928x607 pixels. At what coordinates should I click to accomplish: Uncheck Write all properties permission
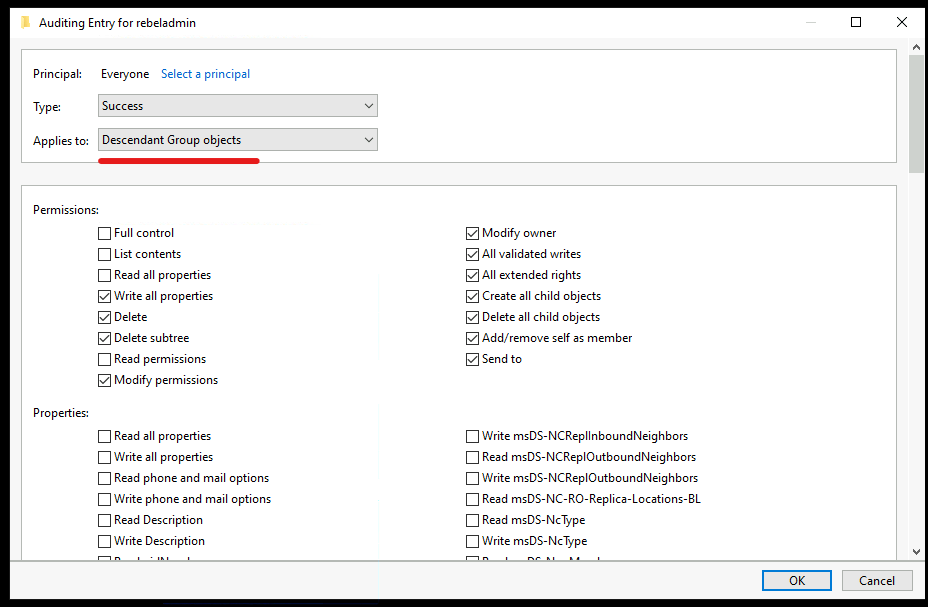coord(104,296)
